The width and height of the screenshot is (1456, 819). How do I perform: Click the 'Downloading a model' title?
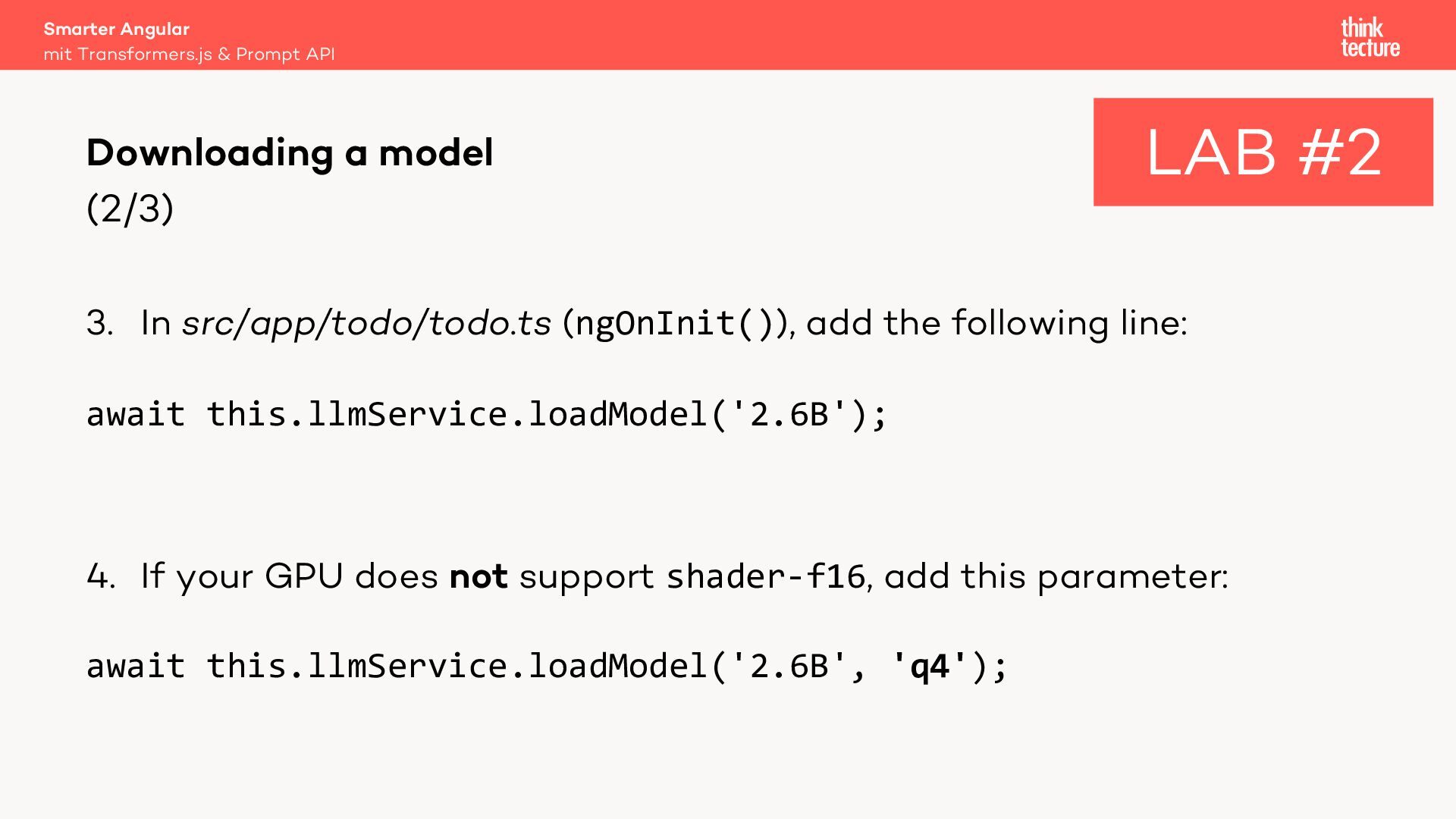coord(290,152)
